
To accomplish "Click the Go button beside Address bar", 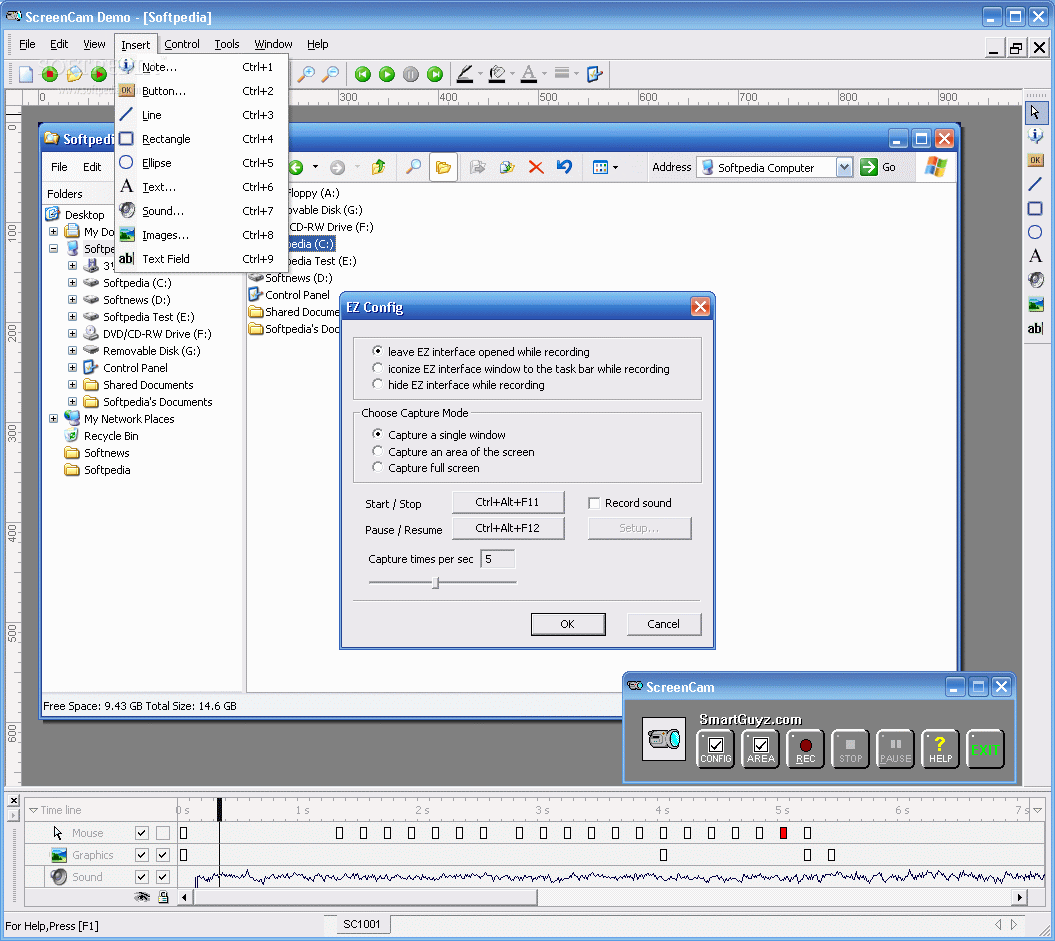I will (x=878, y=167).
